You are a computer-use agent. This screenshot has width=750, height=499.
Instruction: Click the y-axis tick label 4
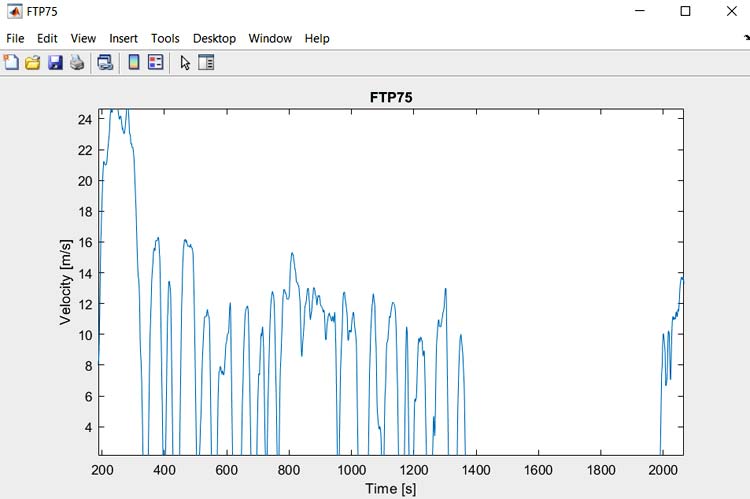coord(88,427)
